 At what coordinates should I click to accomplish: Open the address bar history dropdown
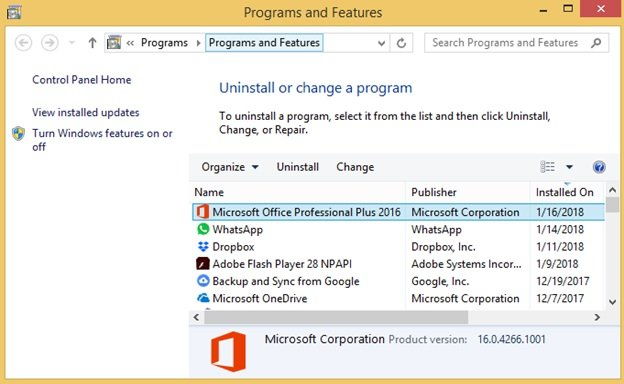coord(381,43)
